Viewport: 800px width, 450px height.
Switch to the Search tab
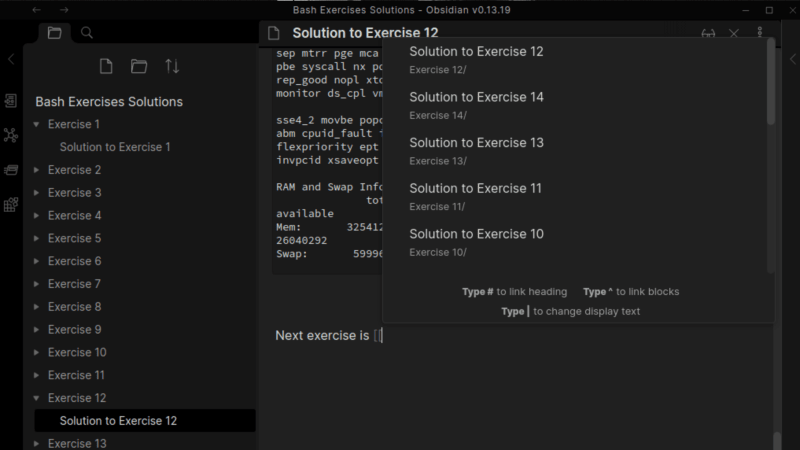tap(87, 33)
